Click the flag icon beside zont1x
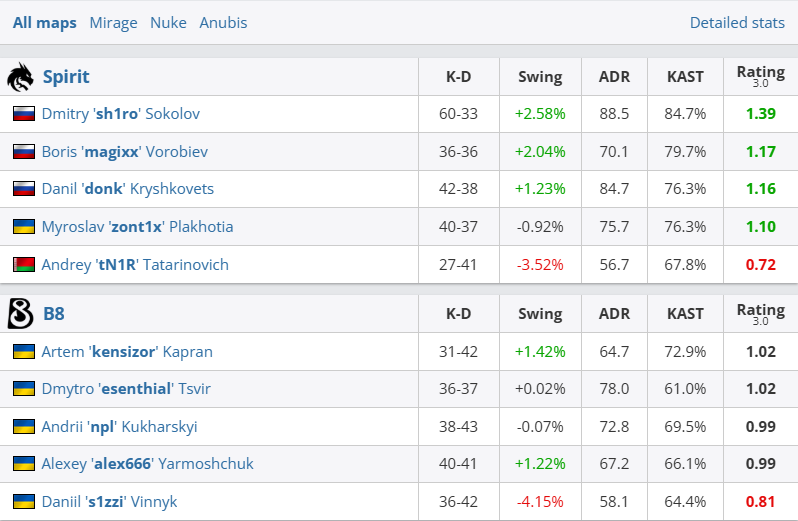Image resolution: width=798 pixels, height=521 pixels. click(x=24, y=227)
